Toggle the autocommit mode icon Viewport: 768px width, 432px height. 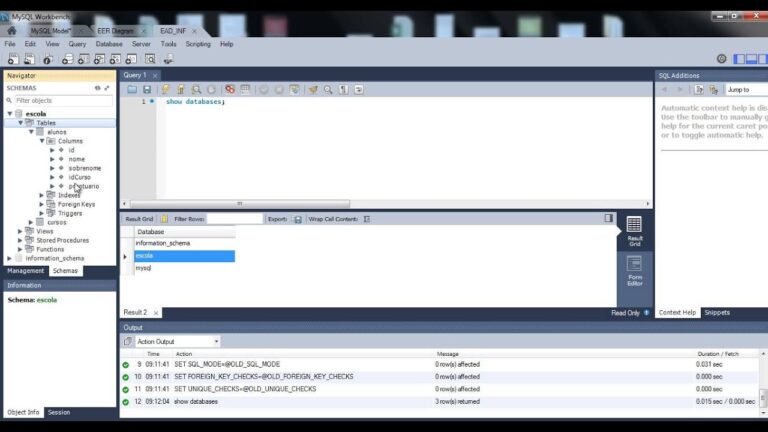click(294, 90)
